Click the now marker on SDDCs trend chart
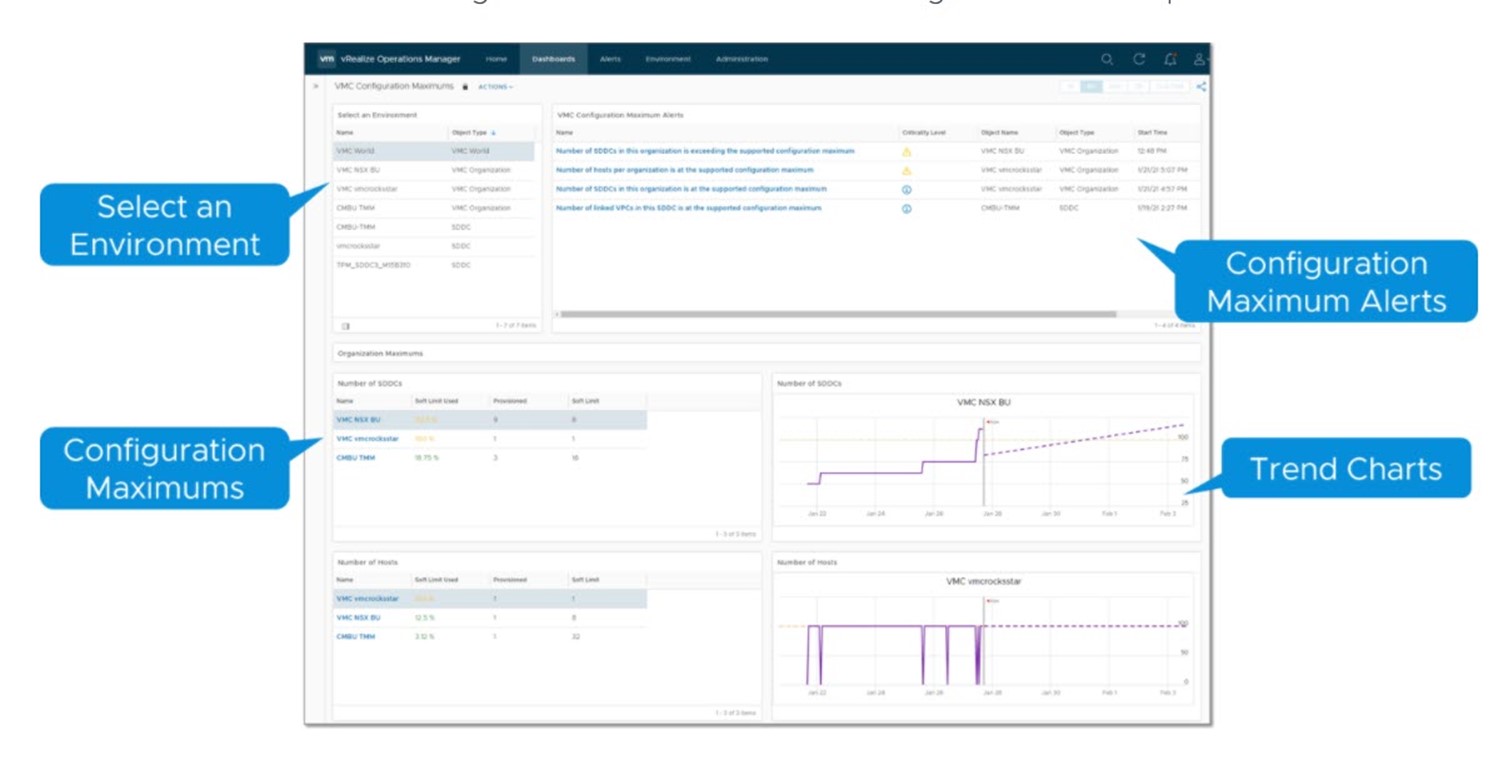This screenshot has width=1498, height=760. (x=993, y=422)
